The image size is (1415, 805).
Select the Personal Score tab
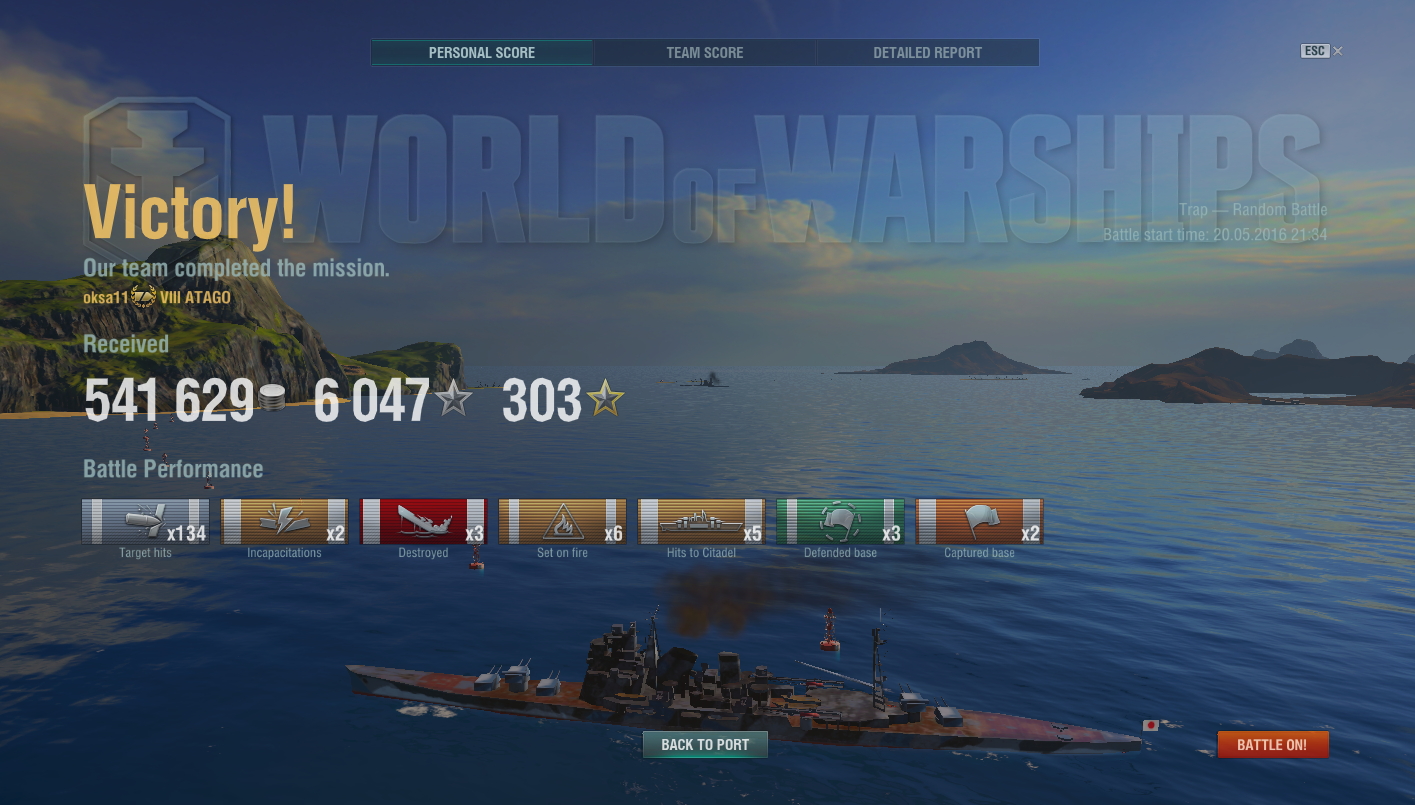482,53
